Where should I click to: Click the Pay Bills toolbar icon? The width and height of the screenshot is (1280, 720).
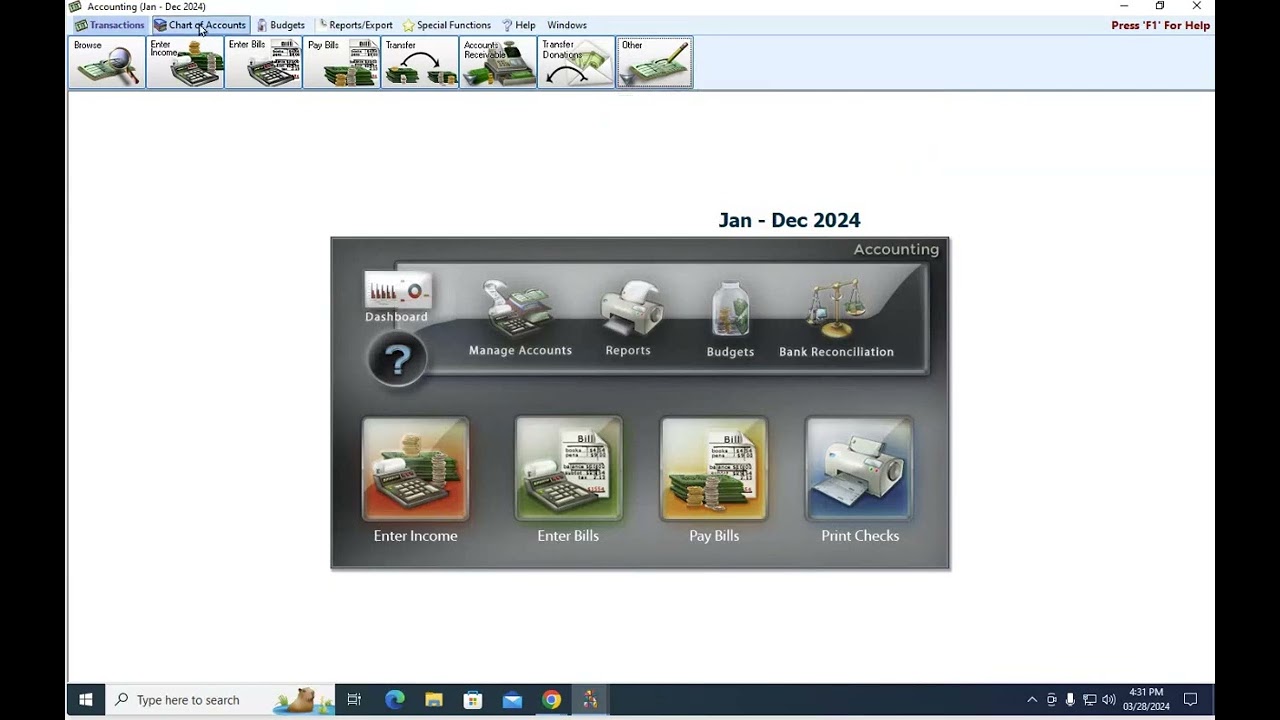(x=341, y=62)
